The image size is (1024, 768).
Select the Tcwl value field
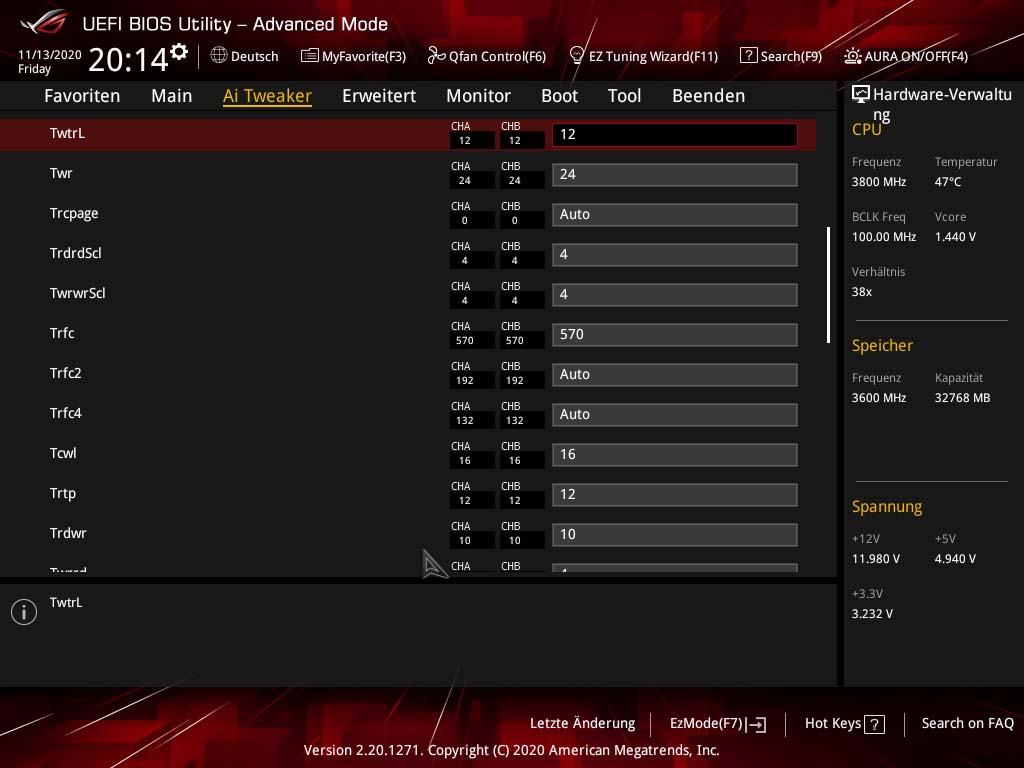pos(675,455)
